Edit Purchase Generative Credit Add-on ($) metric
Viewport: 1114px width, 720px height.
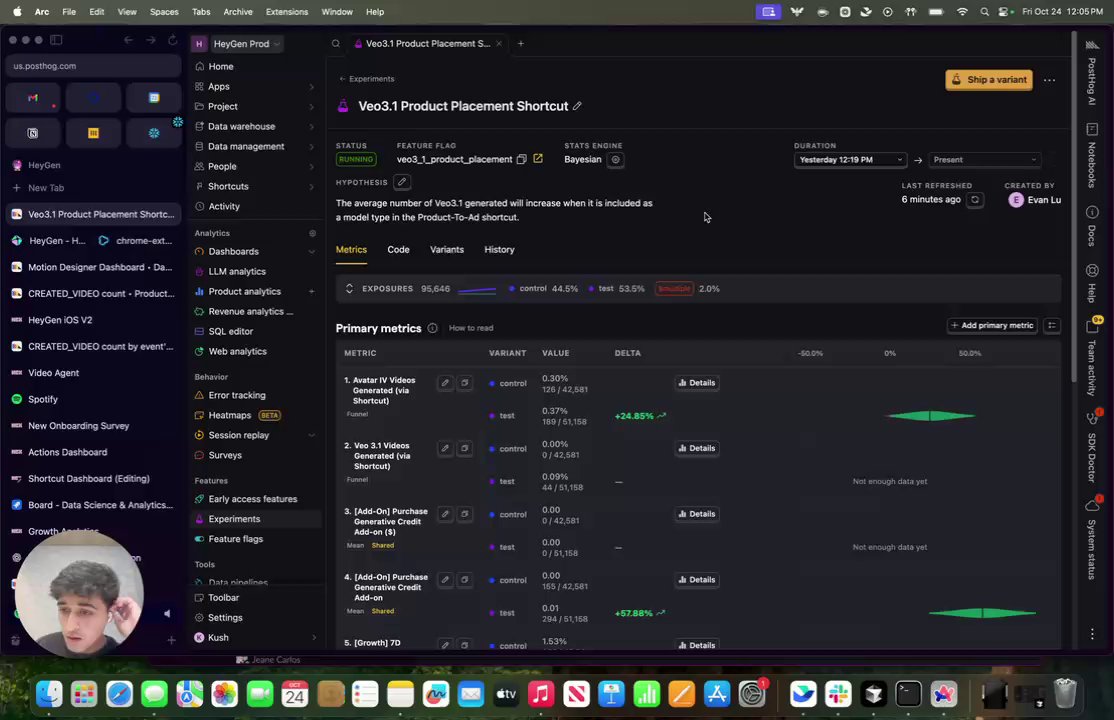(445, 514)
